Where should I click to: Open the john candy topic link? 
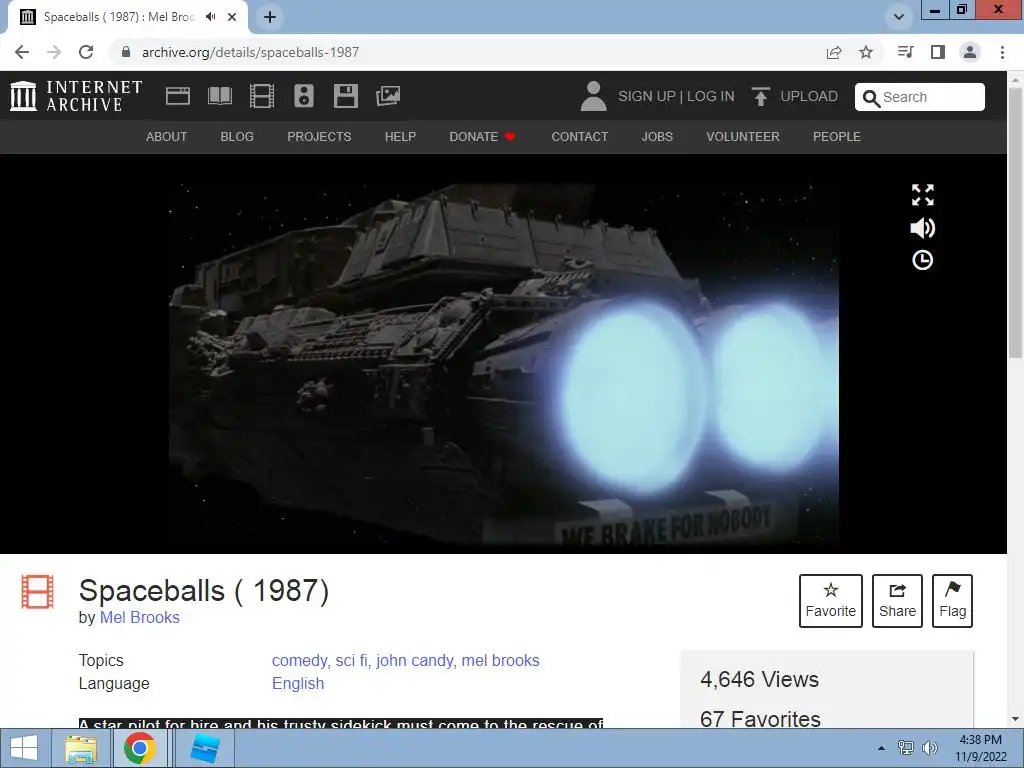415,661
